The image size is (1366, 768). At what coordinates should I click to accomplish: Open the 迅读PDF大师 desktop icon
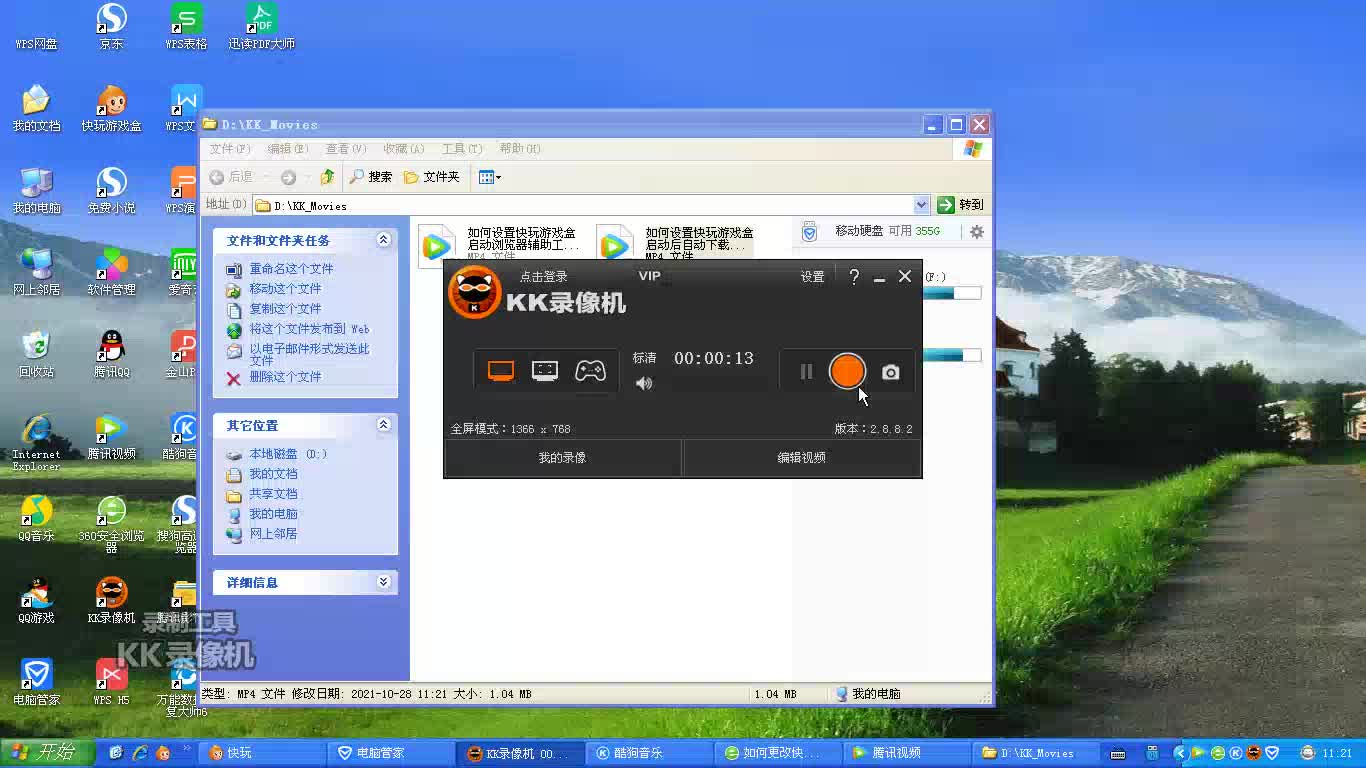261,26
